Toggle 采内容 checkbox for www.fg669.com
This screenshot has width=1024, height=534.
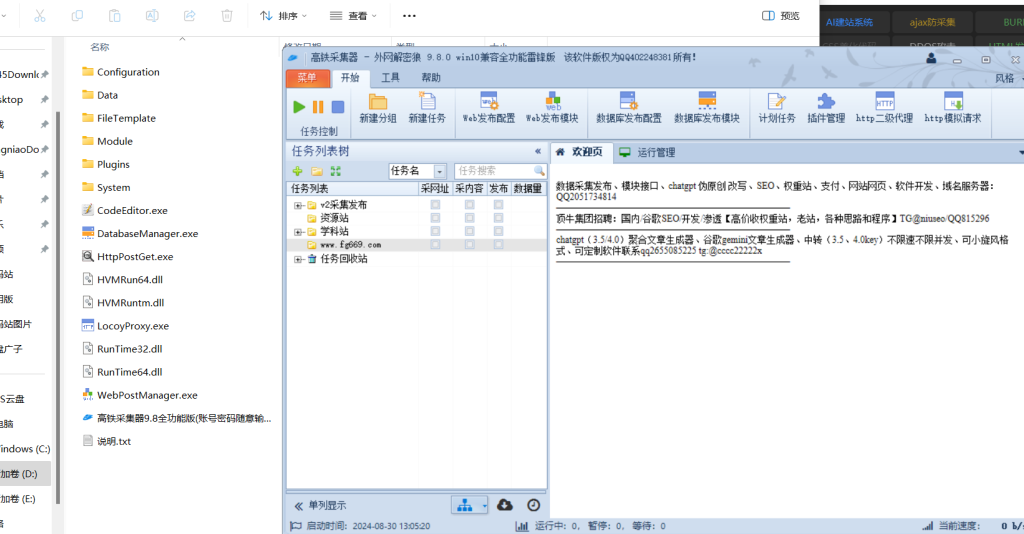[x=469, y=245]
